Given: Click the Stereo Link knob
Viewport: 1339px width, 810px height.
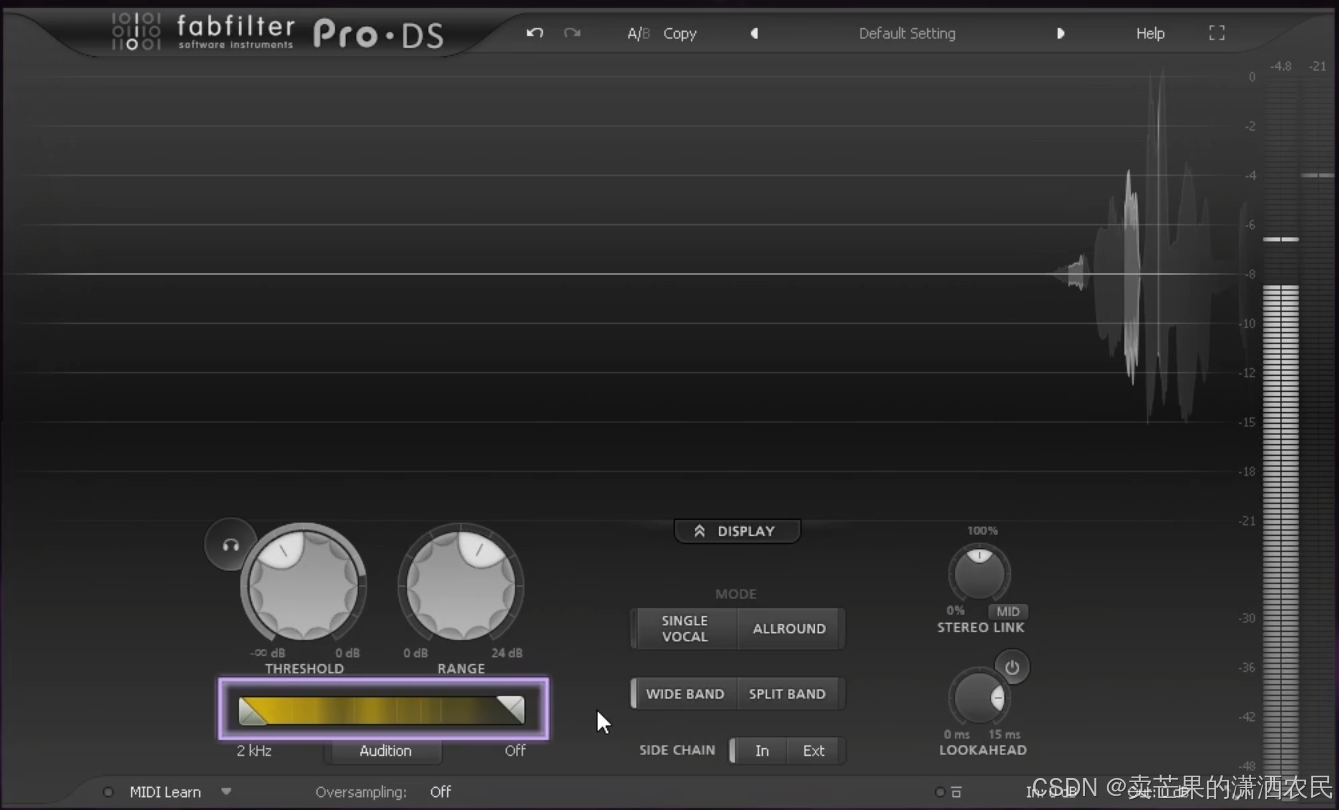Looking at the screenshot, I should tap(979, 574).
